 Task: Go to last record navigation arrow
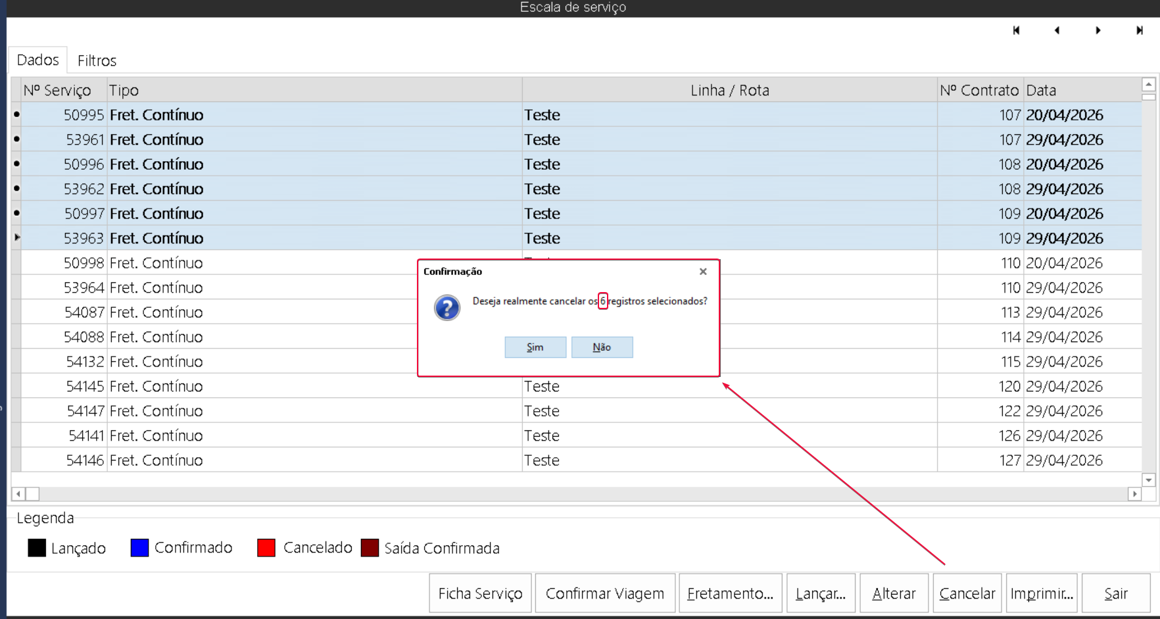1139,30
